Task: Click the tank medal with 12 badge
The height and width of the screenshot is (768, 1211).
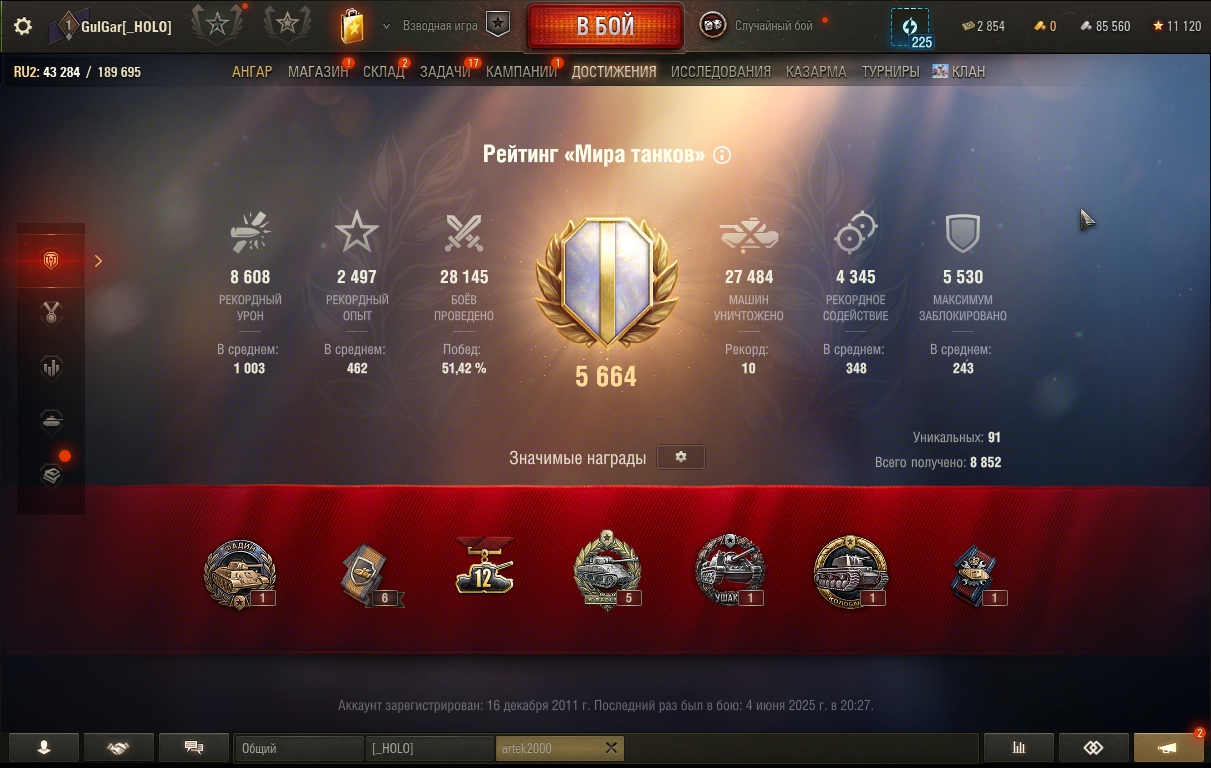Action: [x=484, y=566]
